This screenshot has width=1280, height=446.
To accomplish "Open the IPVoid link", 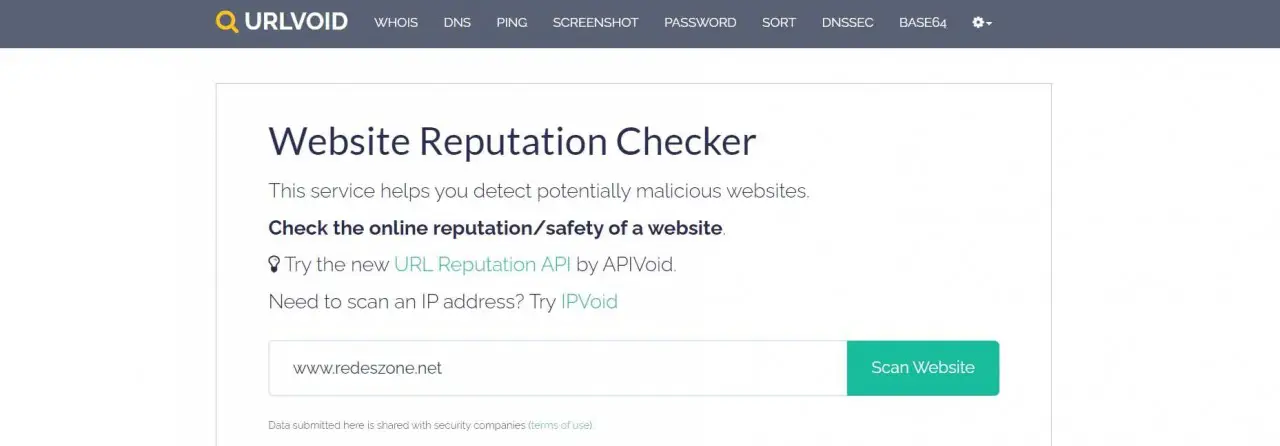I will coord(589,301).
